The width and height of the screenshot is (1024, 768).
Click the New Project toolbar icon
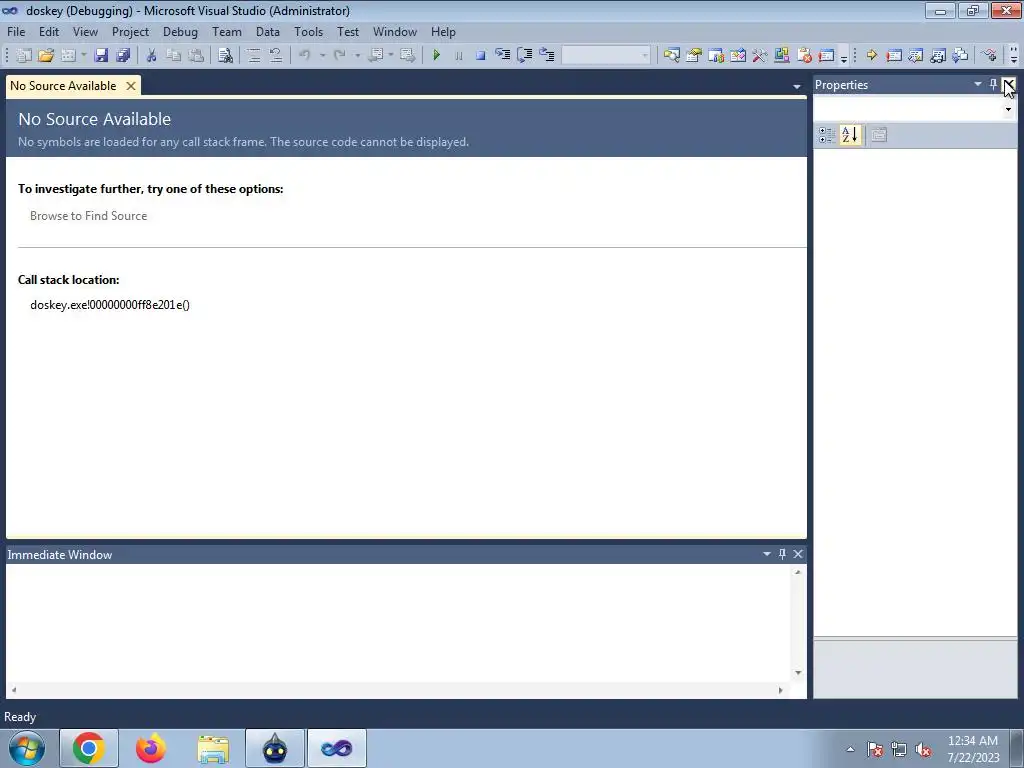[24, 56]
